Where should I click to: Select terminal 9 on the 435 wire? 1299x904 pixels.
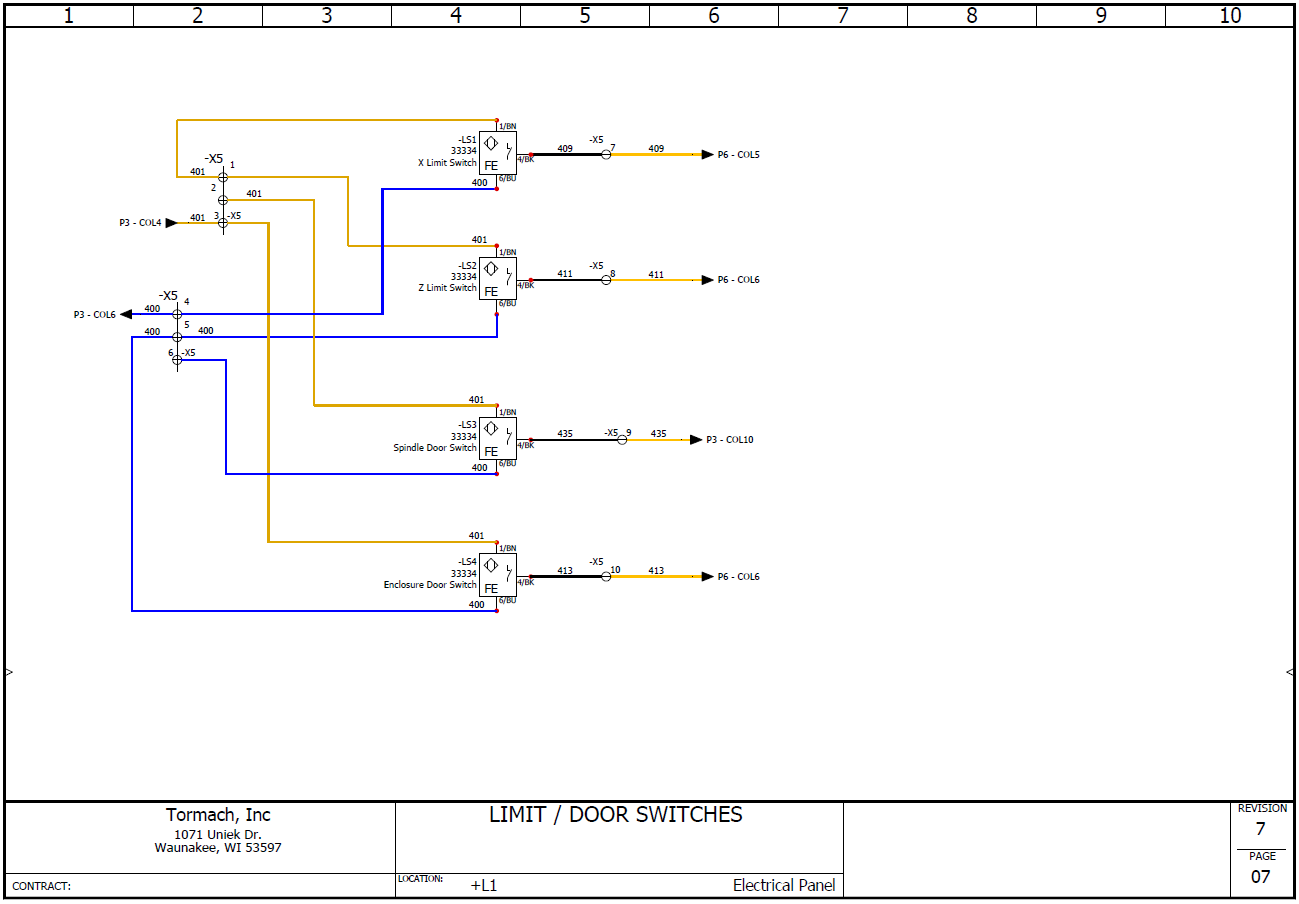(x=622, y=440)
